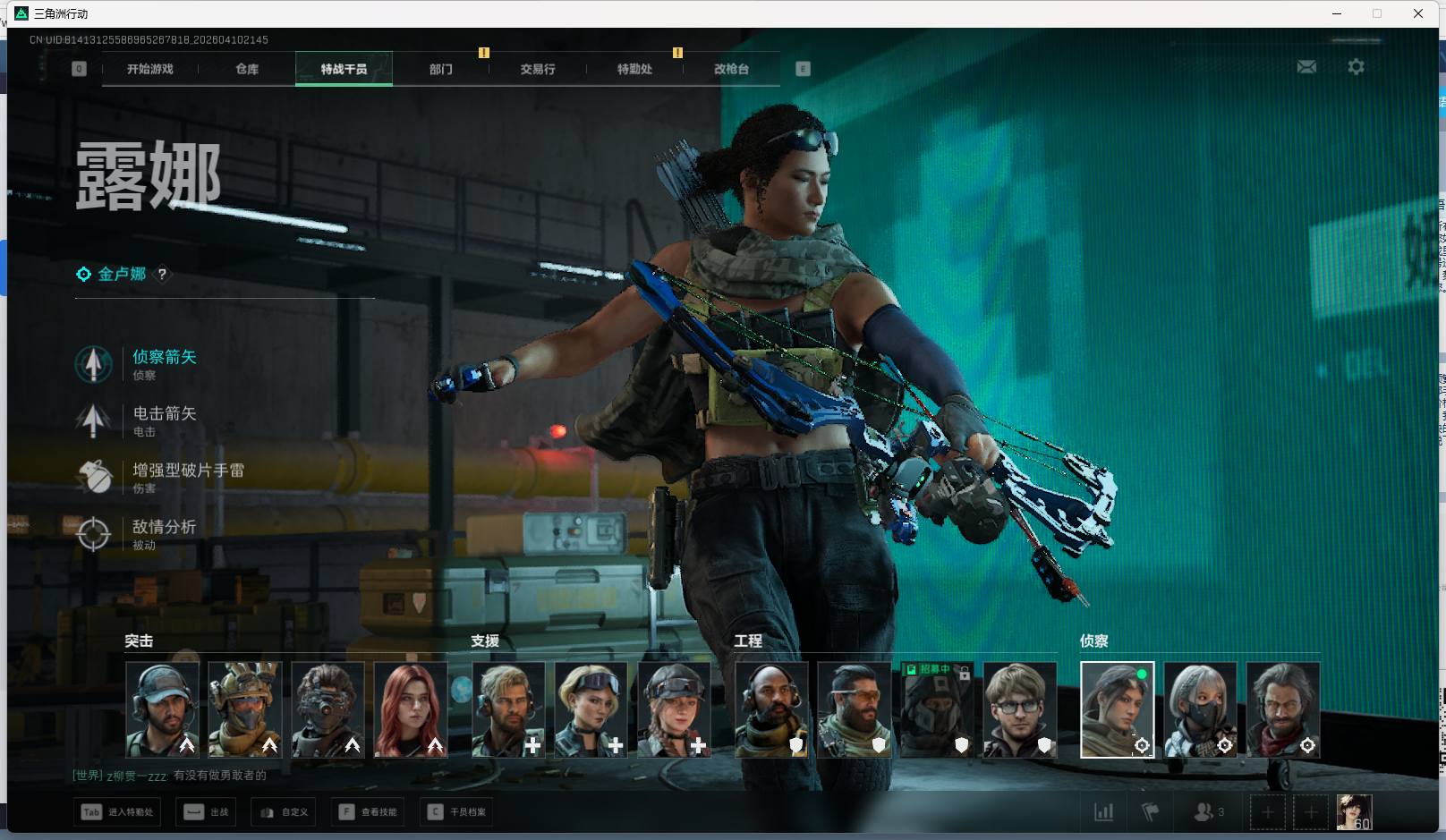Click the flags icon in bottom bar
Image resolution: width=1446 pixels, height=840 pixels.
click(x=1151, y=812)
